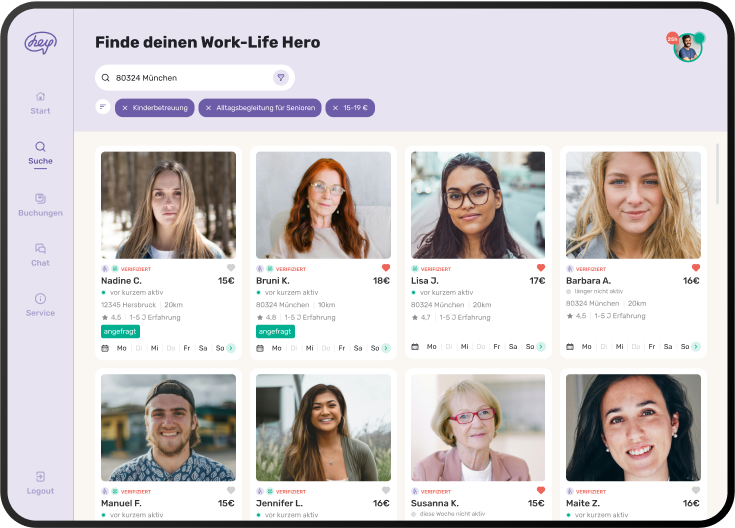Toggle favorite heart for Manuel F.
Image resolution: width=735 pixels, height=528 pixels.
pyautogui.click(x=231, y=490)
